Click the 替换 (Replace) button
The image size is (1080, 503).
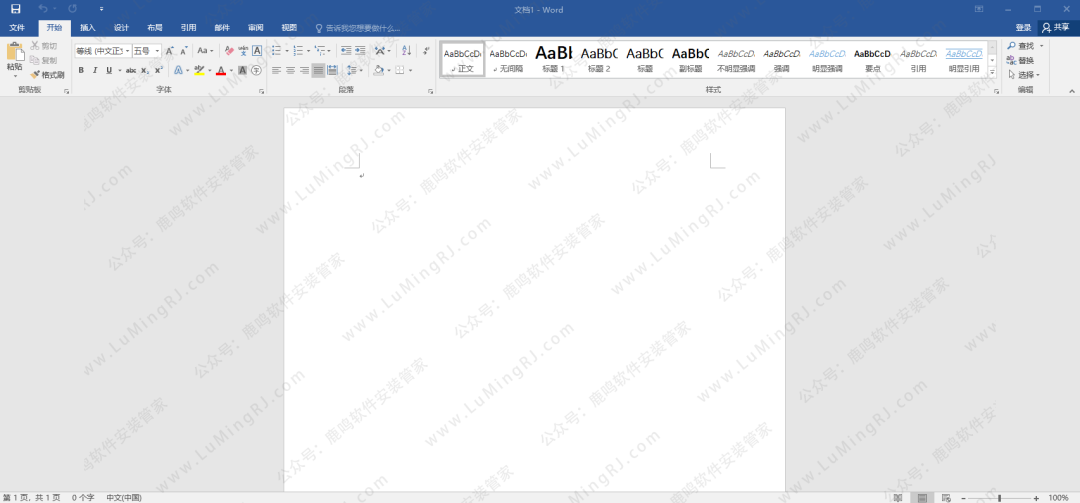[1025, 60]
